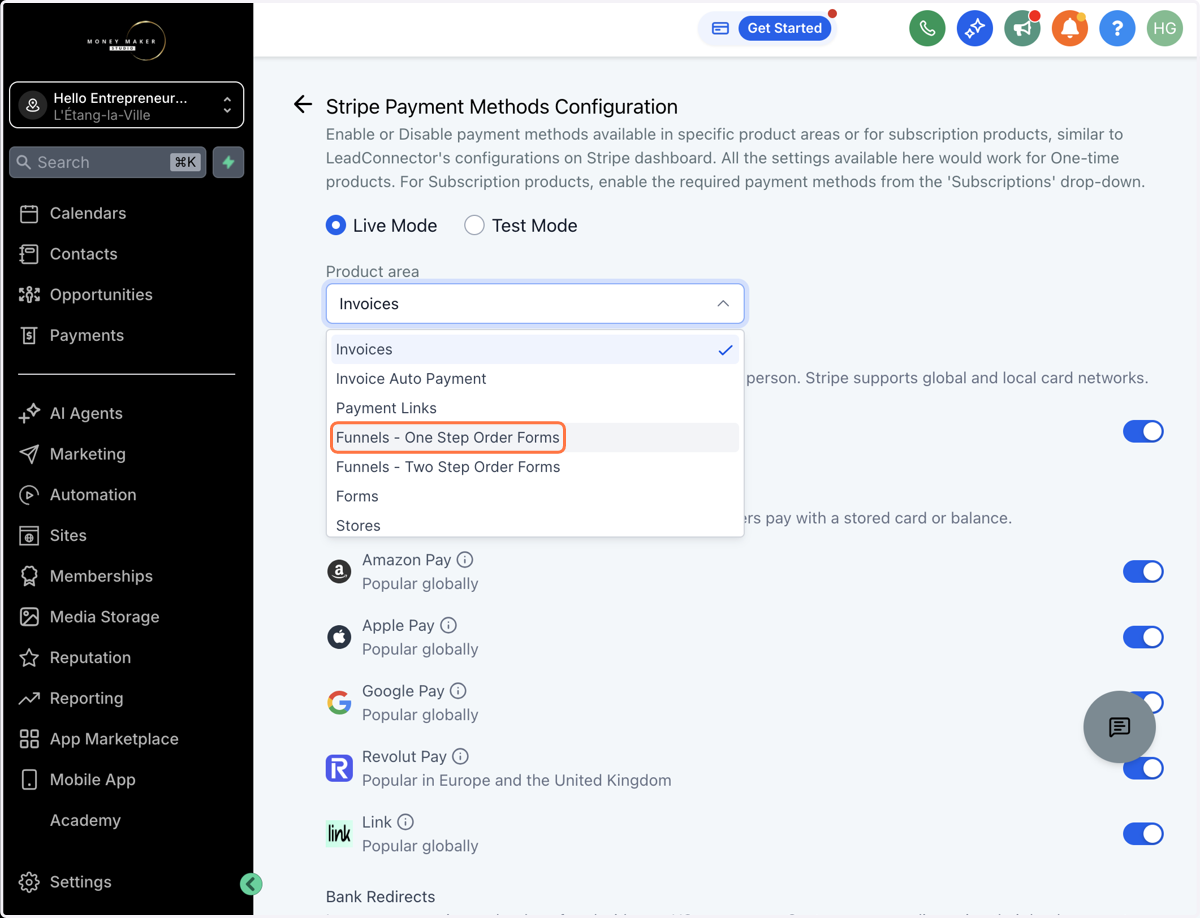Click the Apple Pay logo
Image resolution: width=1200 pixels, height=918 pixels.
click(339, 637)
